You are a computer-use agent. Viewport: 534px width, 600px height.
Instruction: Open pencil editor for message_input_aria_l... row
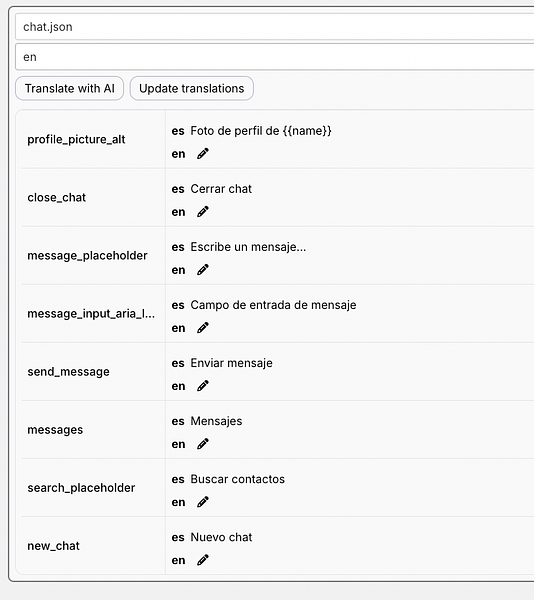tap(203, 328)
